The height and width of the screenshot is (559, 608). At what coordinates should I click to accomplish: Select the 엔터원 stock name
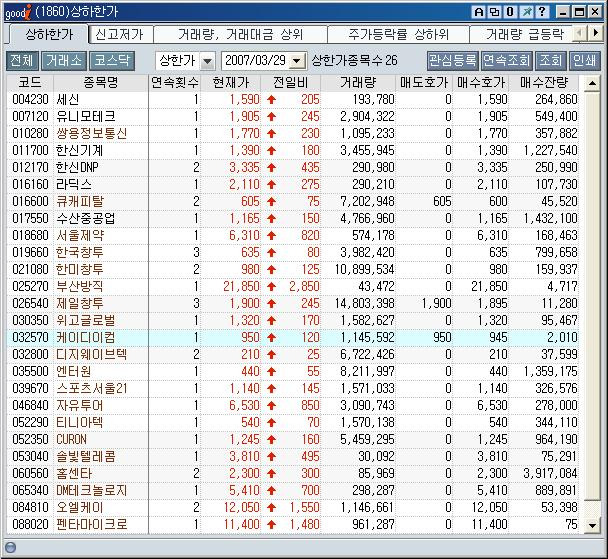click(74, 372)
